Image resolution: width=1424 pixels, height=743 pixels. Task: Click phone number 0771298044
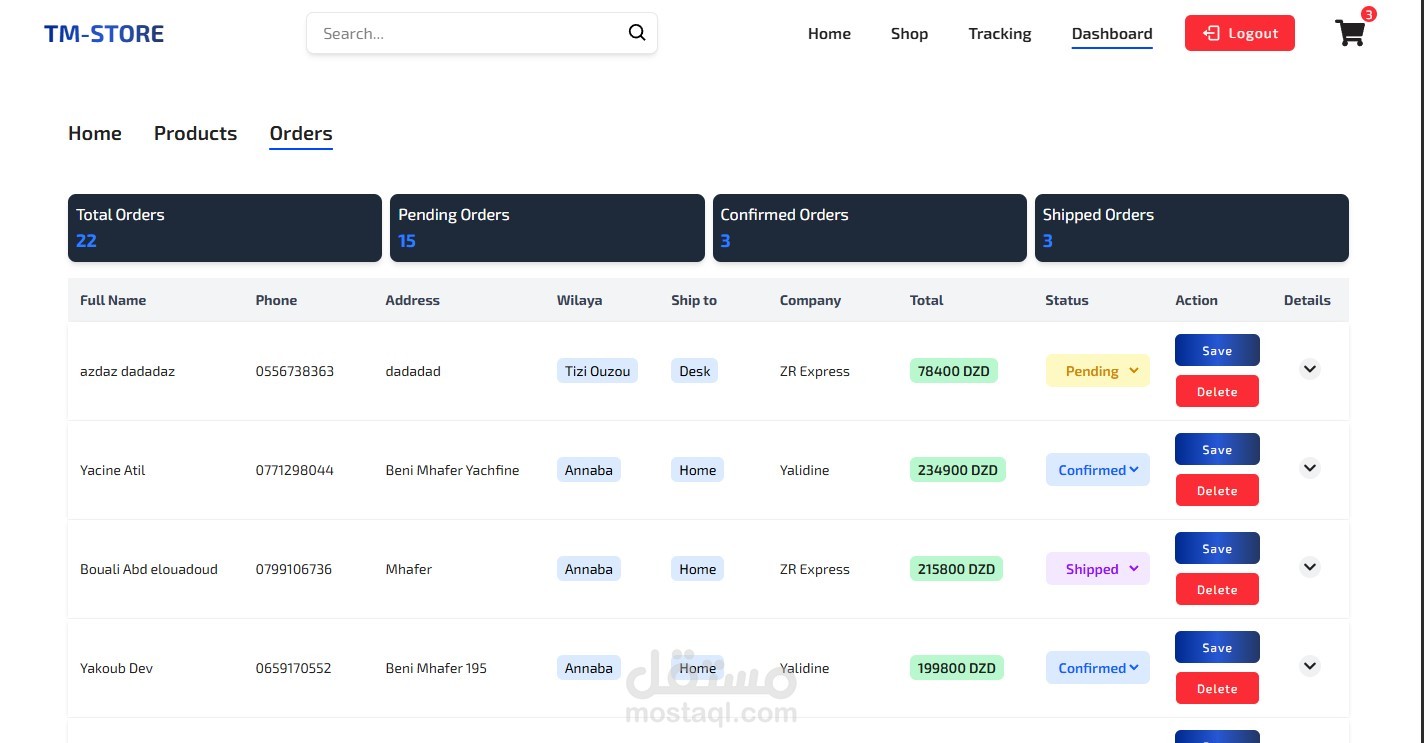(295, 470)
